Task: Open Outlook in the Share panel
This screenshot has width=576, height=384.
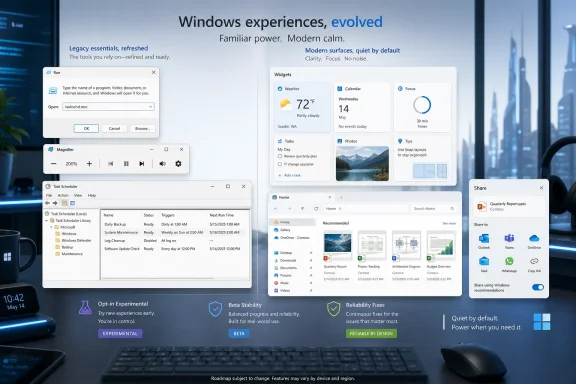Action: point(484,241)
